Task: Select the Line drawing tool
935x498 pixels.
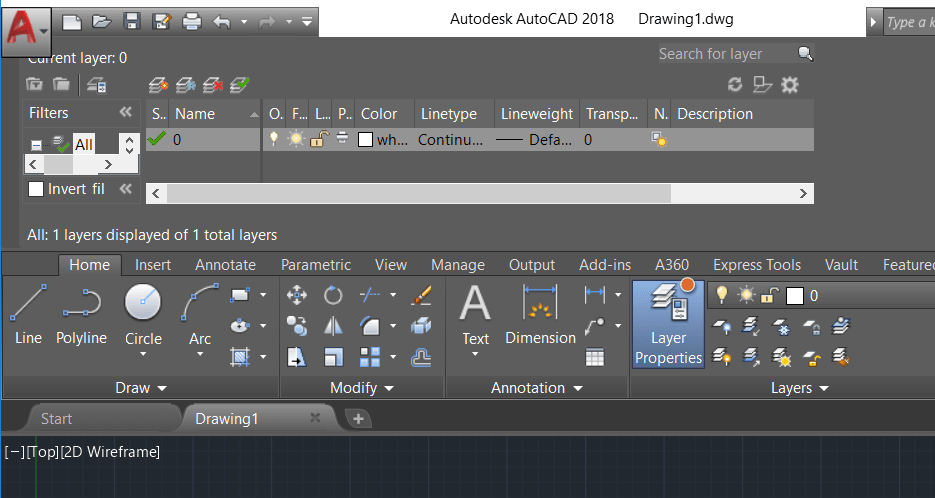Action: [28, 315]
